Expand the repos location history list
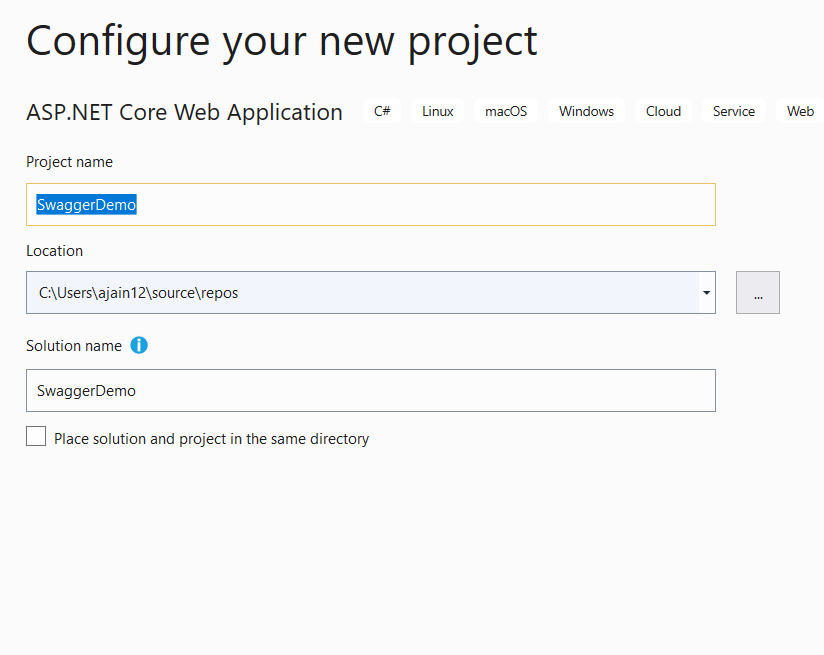 tap(707, 292)
